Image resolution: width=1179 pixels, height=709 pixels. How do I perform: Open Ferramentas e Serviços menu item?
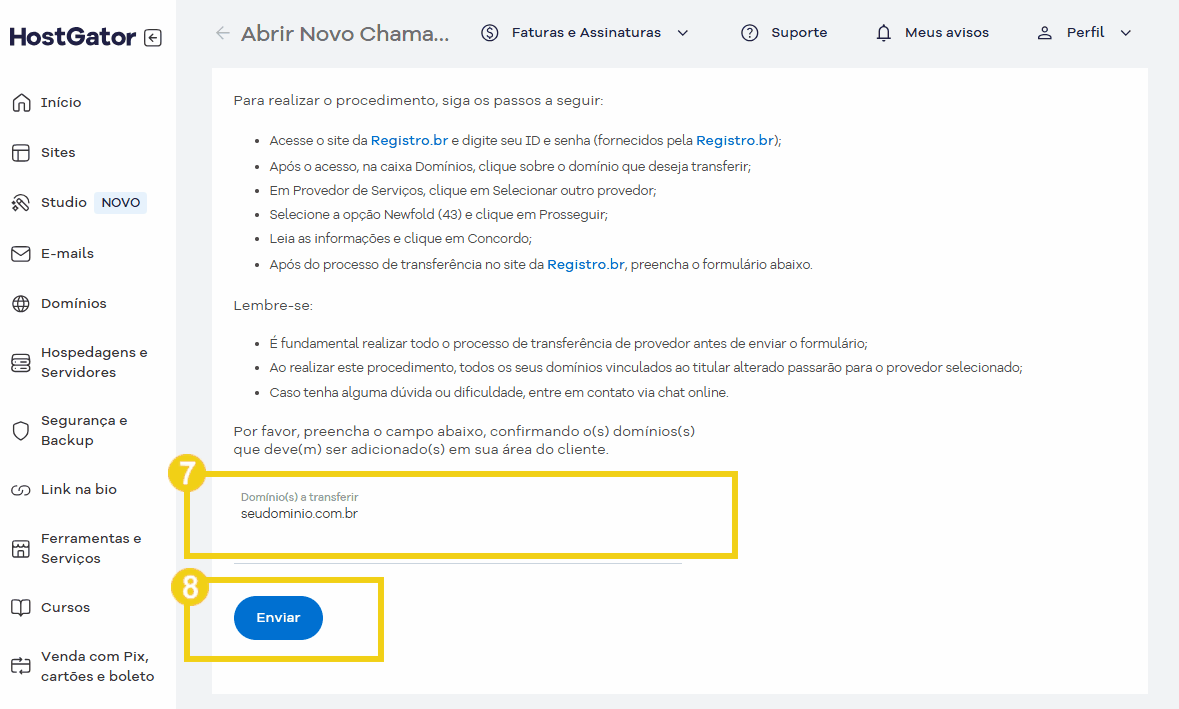pyautogui.click(x=91, y=548)
